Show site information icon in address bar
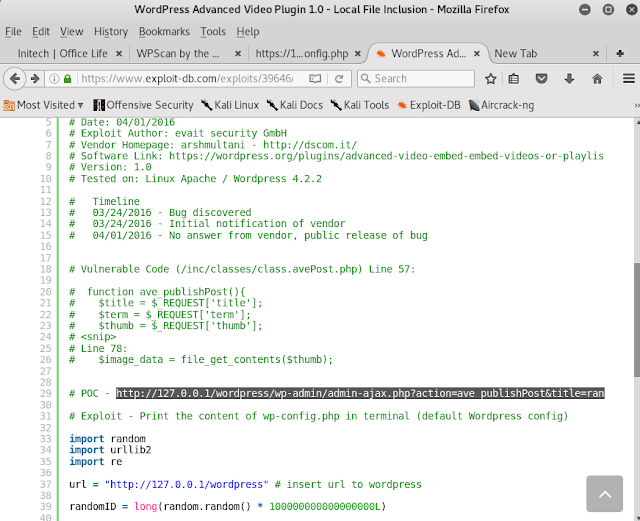The image size is (640, 521). tap(54, 78)
